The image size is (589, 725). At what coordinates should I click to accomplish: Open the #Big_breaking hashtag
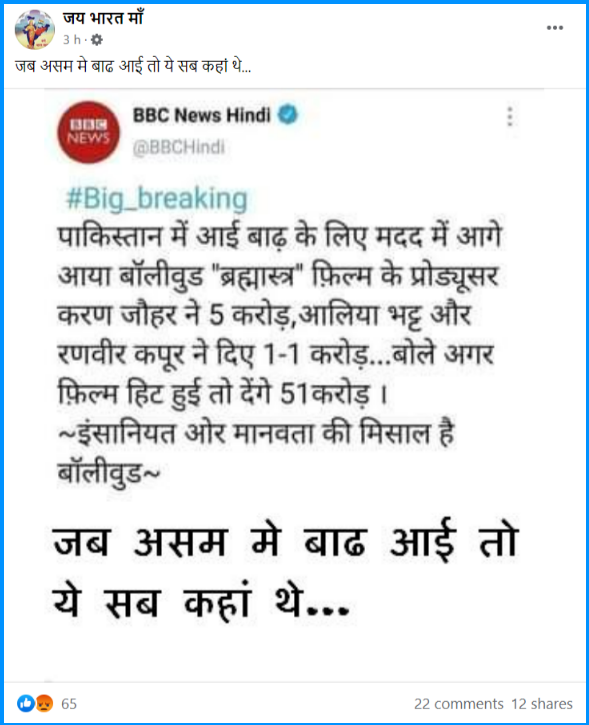157,199
